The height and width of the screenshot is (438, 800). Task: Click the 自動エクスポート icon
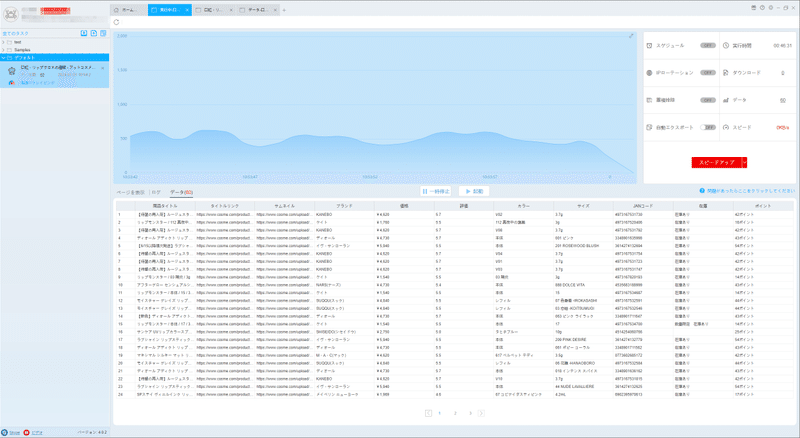point(649,127)
